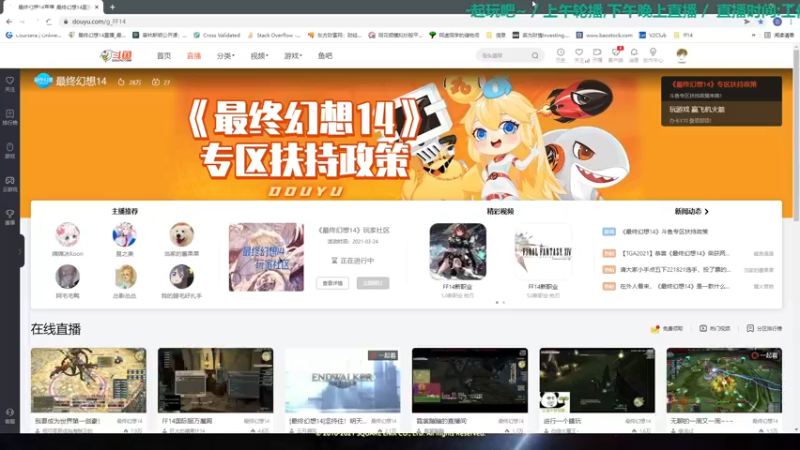Viewport: 800px width, 450px height.
Task: Open the 玩家社区 event image
Action: pos(266,257)
